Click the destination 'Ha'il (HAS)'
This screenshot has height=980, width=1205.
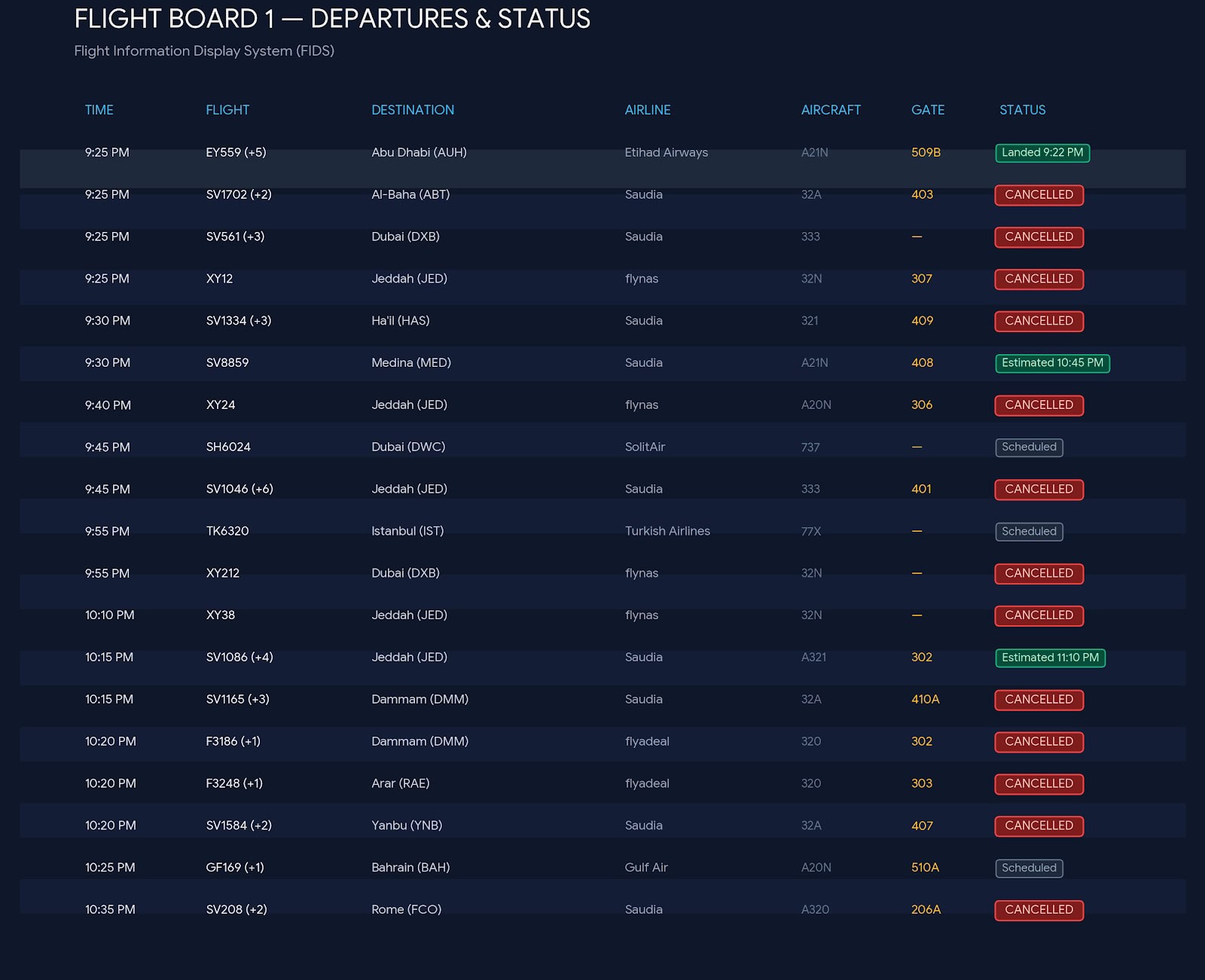click(x=401, y=321)
